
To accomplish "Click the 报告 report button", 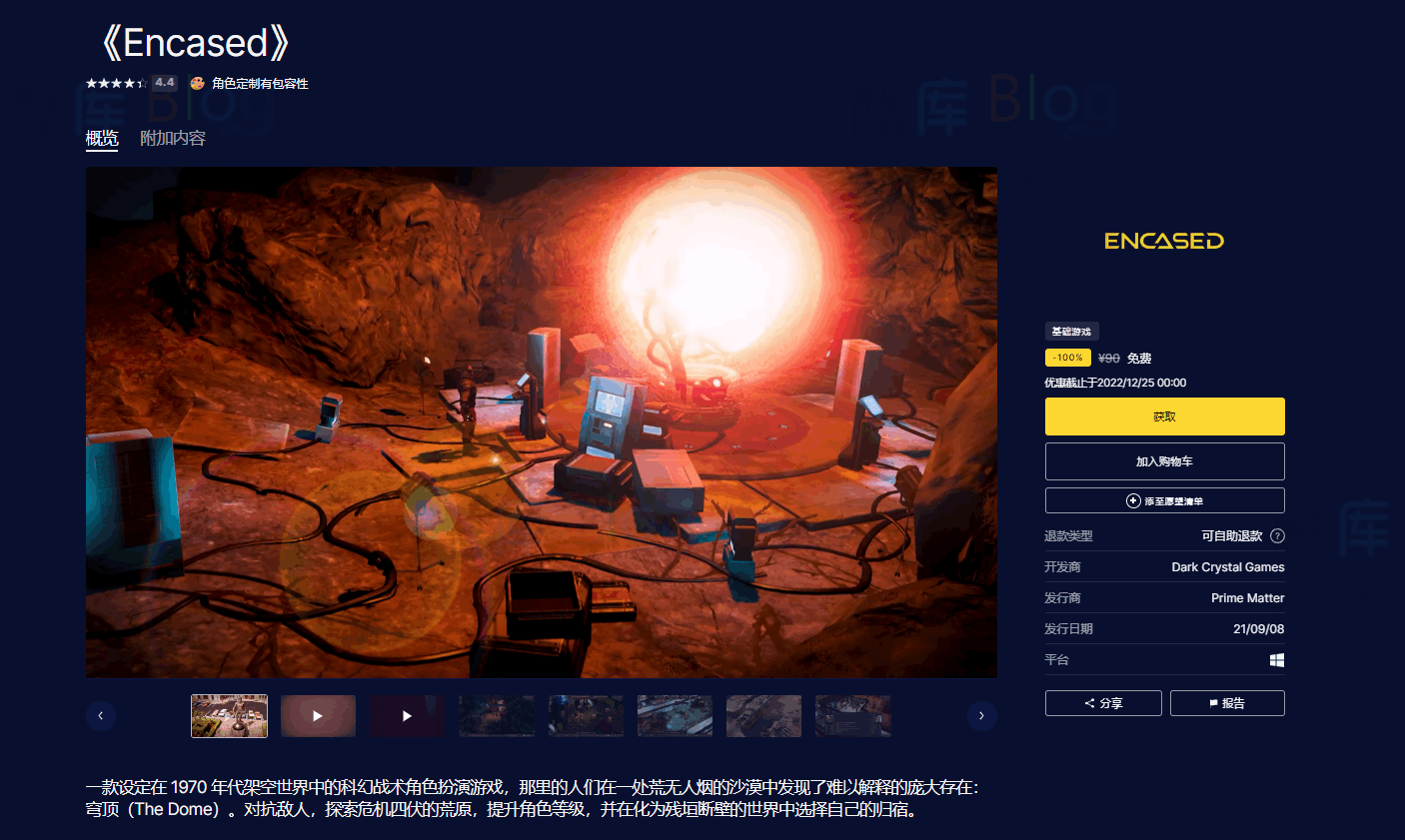I will [1227, 703].
